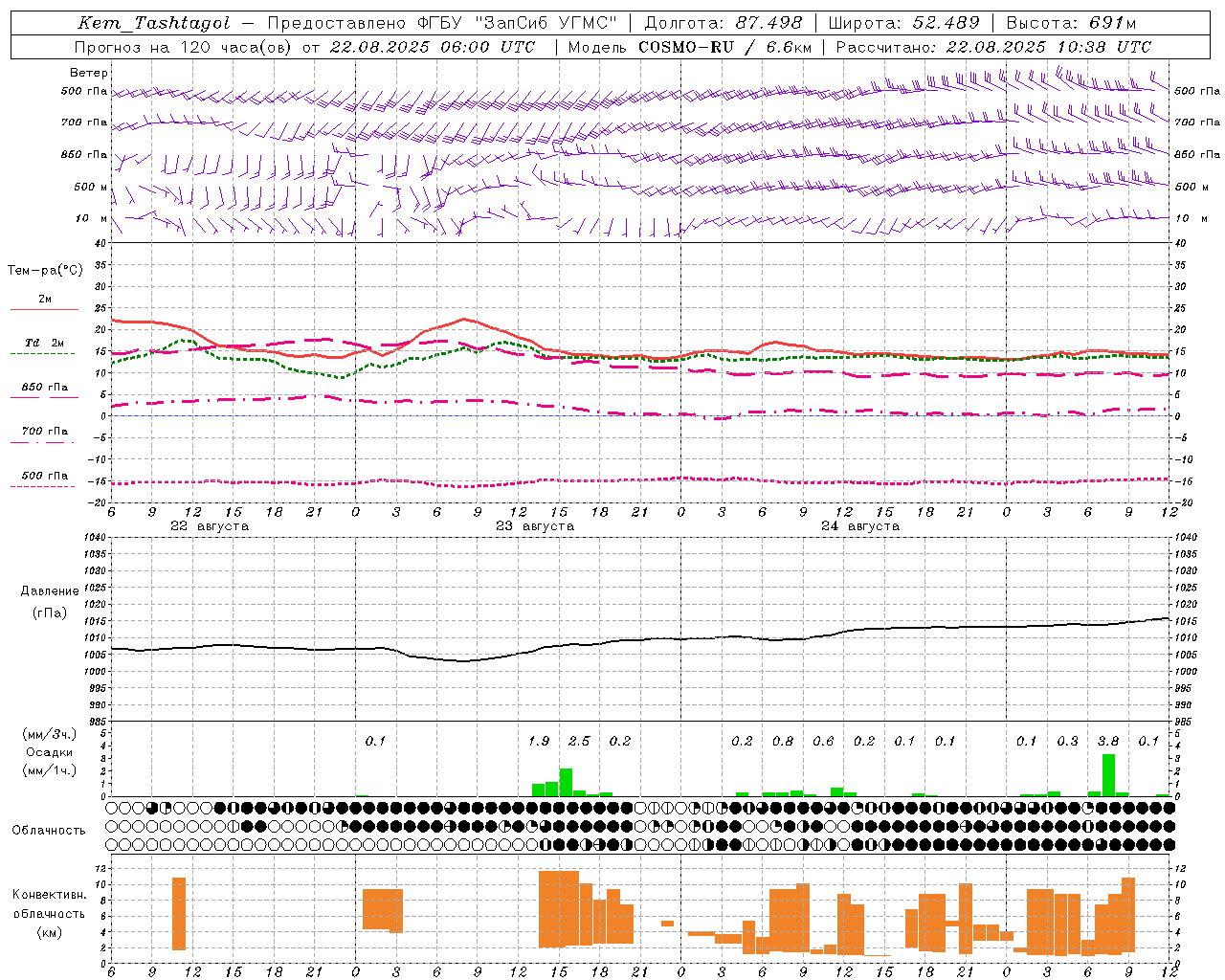Screen dimensions: 1225x980
Task: Click the 24 августа date label
Action: (860, 526)
